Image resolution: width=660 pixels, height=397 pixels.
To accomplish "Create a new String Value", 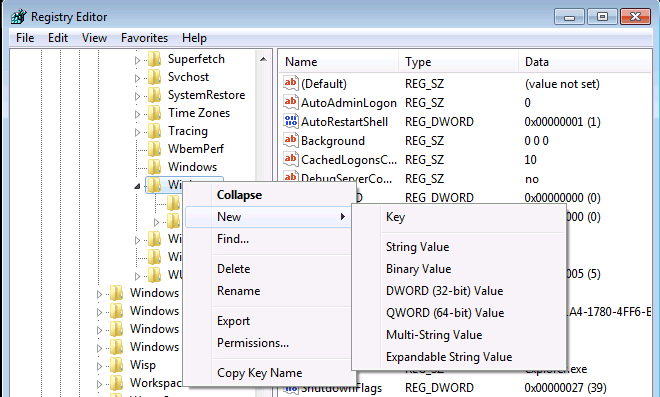I will click(x=459, y=247).
